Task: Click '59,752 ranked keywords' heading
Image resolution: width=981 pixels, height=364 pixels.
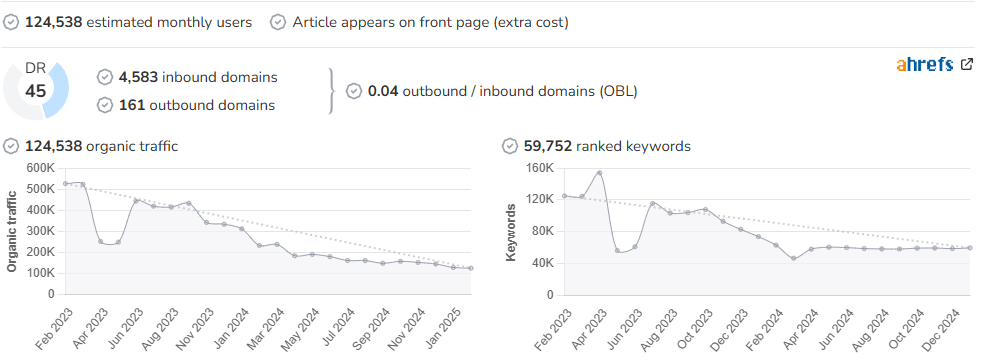Action: click(607, 146)
